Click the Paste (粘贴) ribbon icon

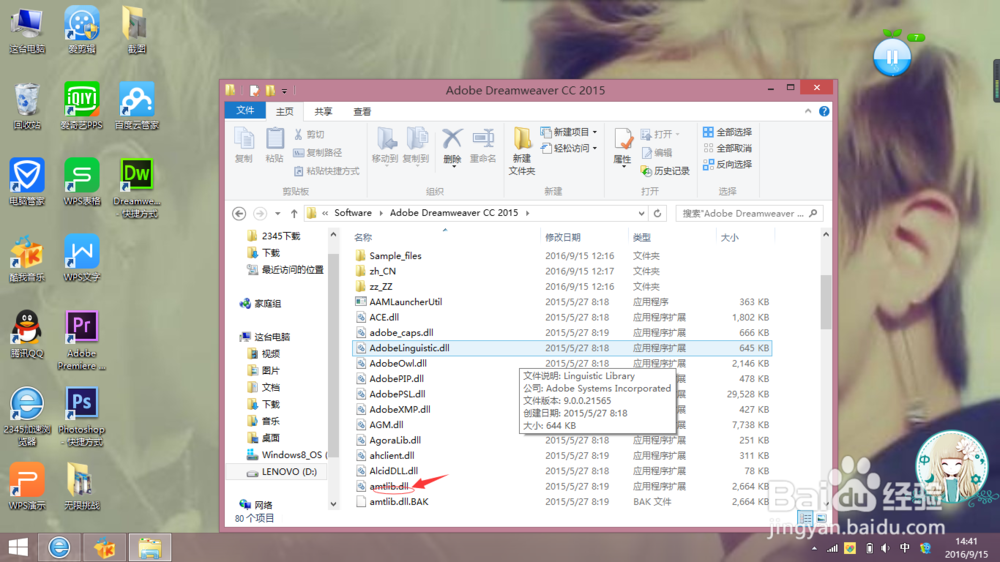(274, 145)
